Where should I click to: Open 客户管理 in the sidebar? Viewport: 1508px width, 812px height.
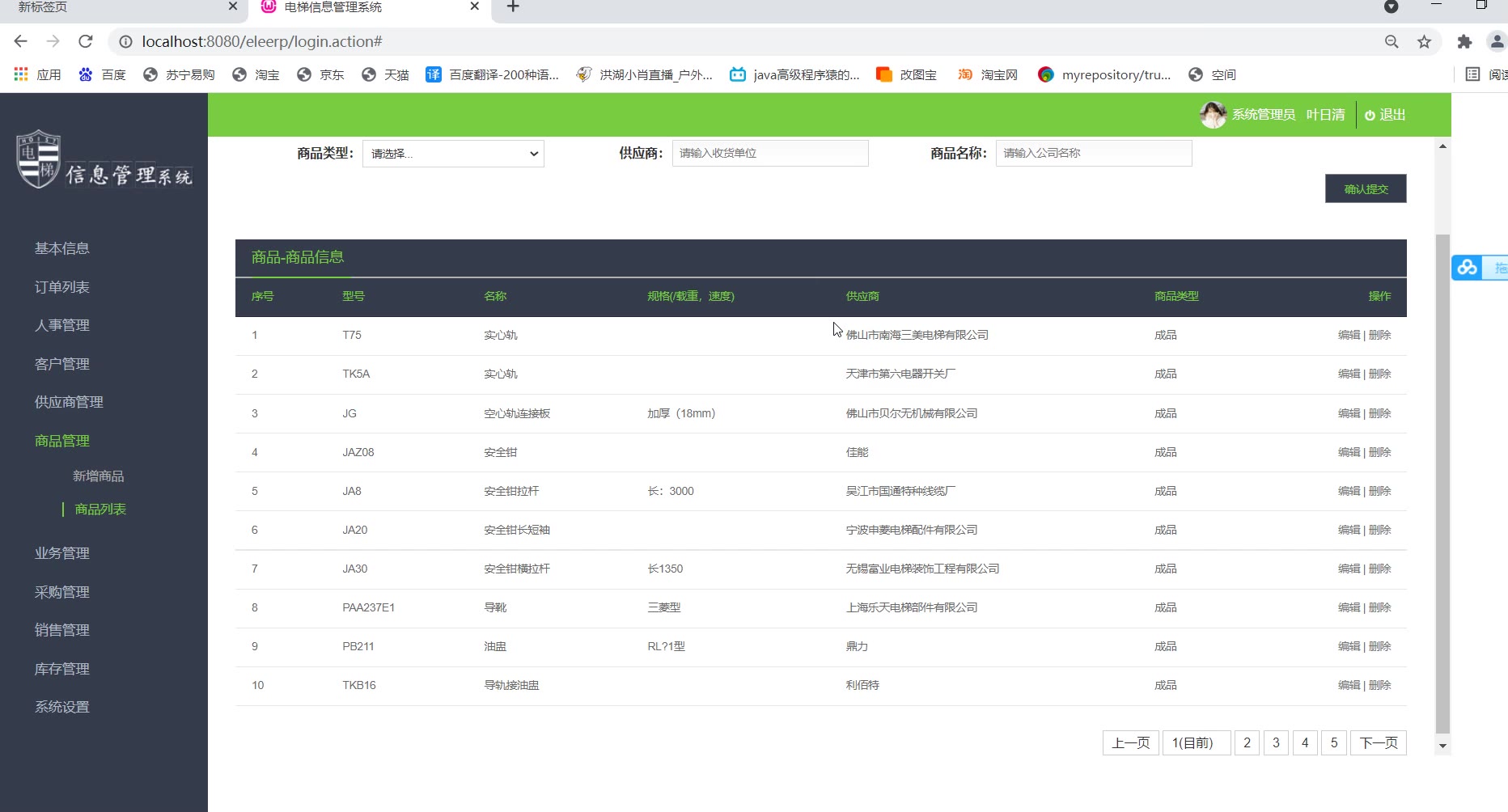pyautogui.click(x=62, y=364)
